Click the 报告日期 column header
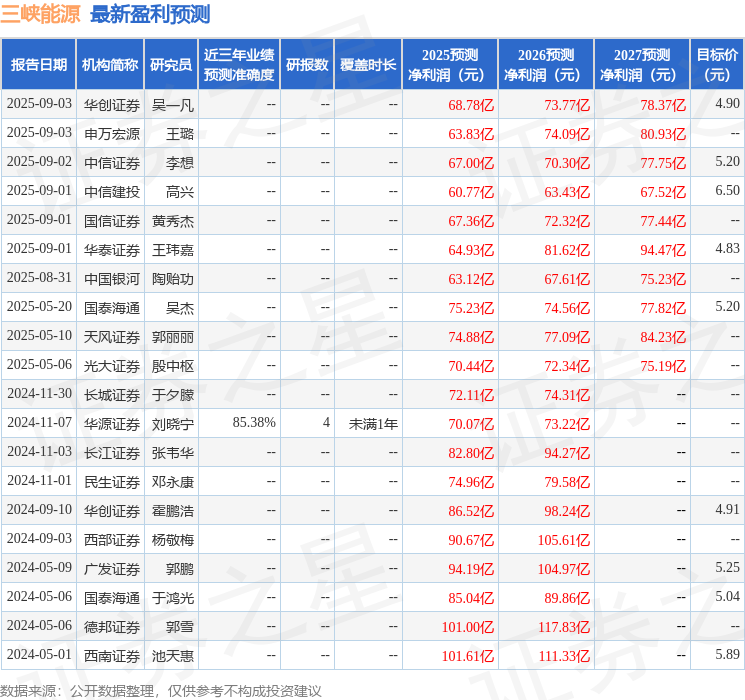745x700 pixels. 38,64
